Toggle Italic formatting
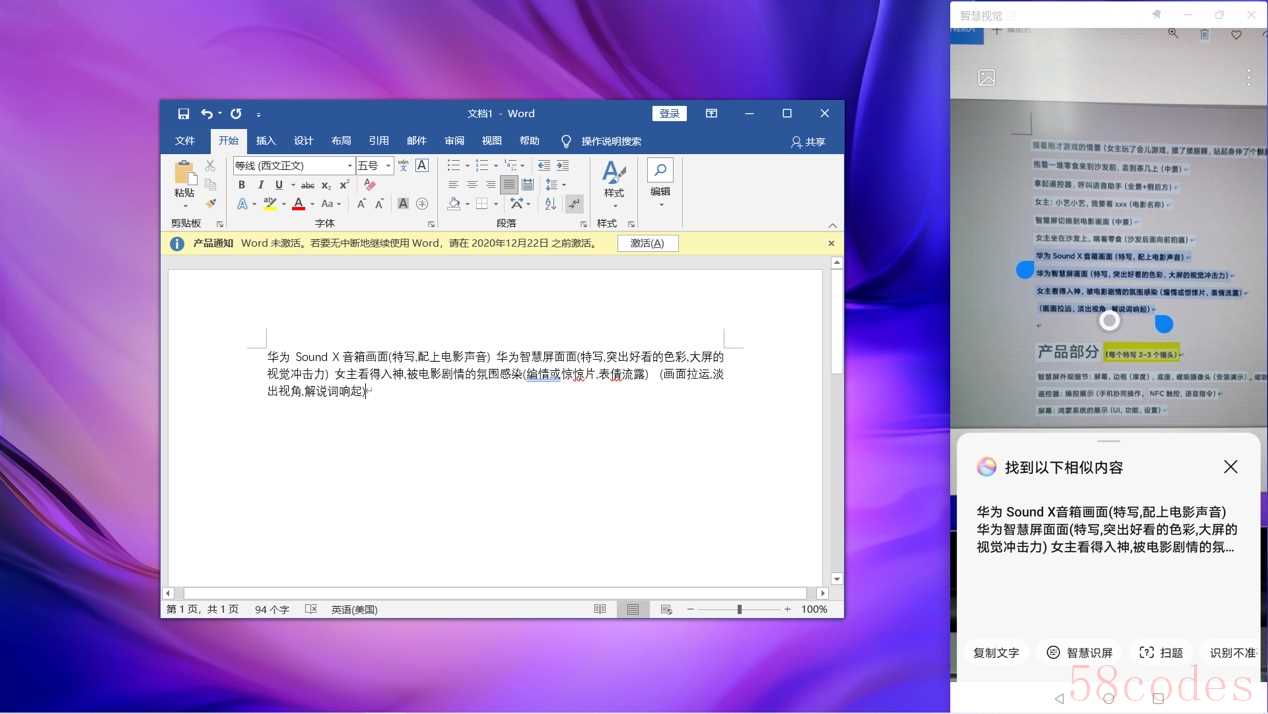 click(x=260, y=185)
